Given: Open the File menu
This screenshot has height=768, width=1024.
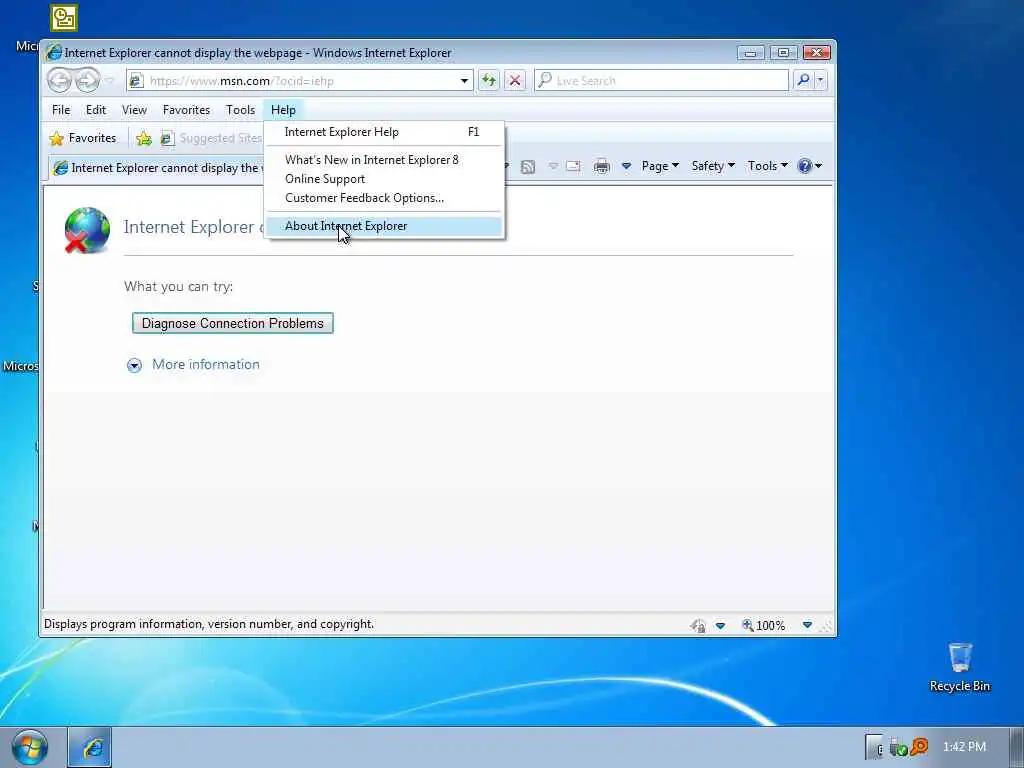Looking at the screenshot, I should coord(61,110).
